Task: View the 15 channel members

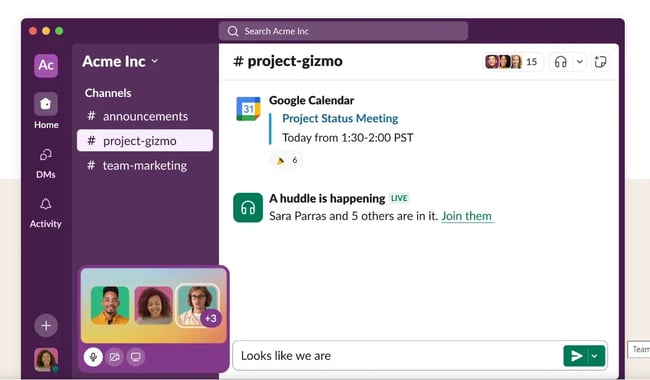Action: click(x=512, y=62)
